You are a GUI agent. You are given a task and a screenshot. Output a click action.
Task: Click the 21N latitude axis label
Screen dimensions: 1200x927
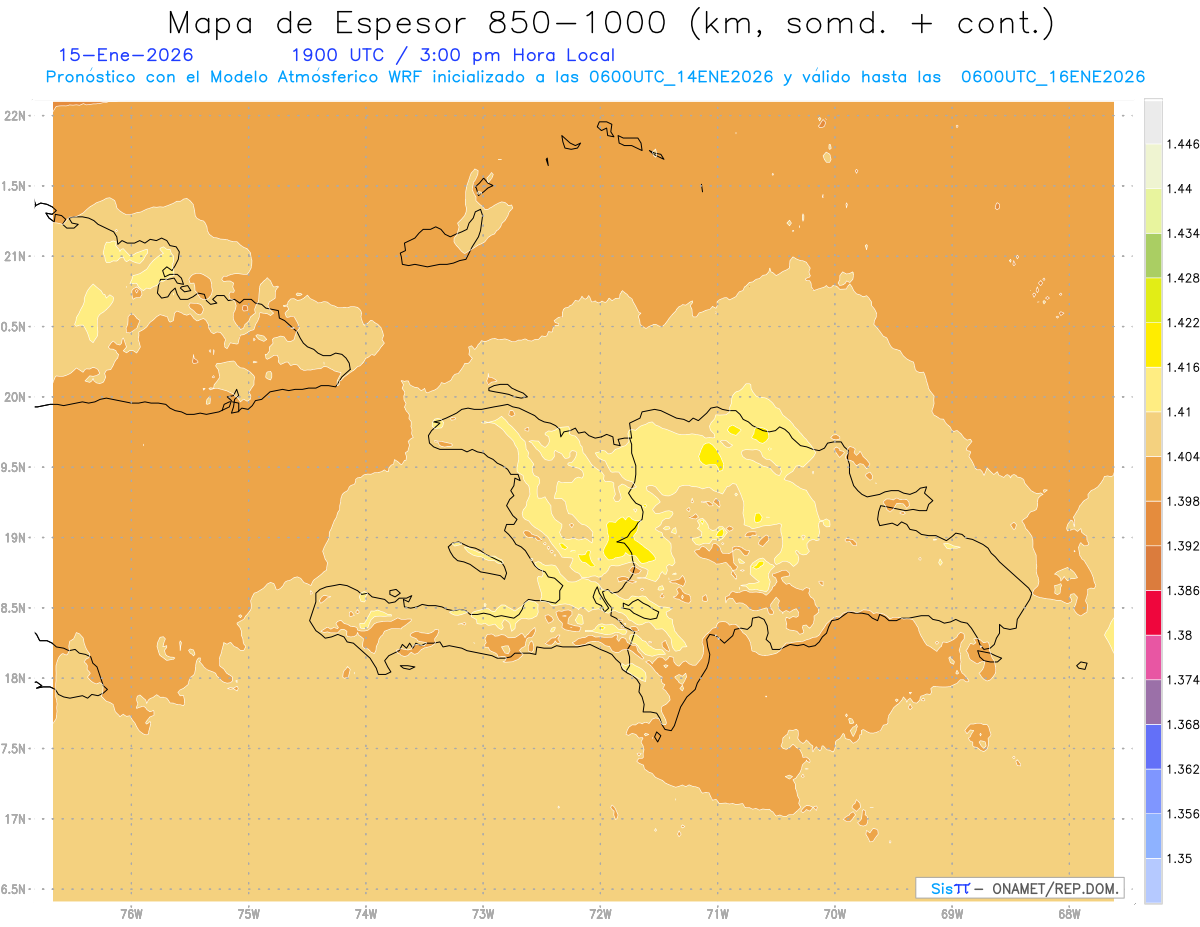tap(14, 256)
